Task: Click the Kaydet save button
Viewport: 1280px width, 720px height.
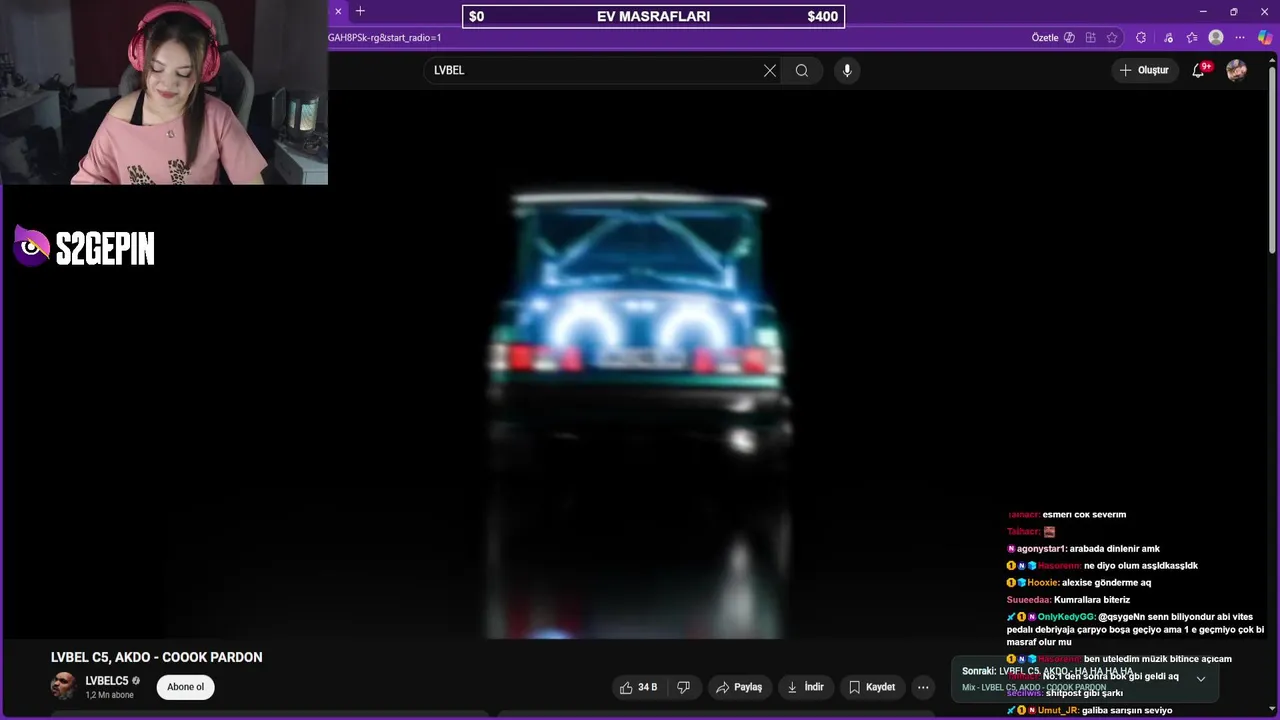Action: point(872,687)
